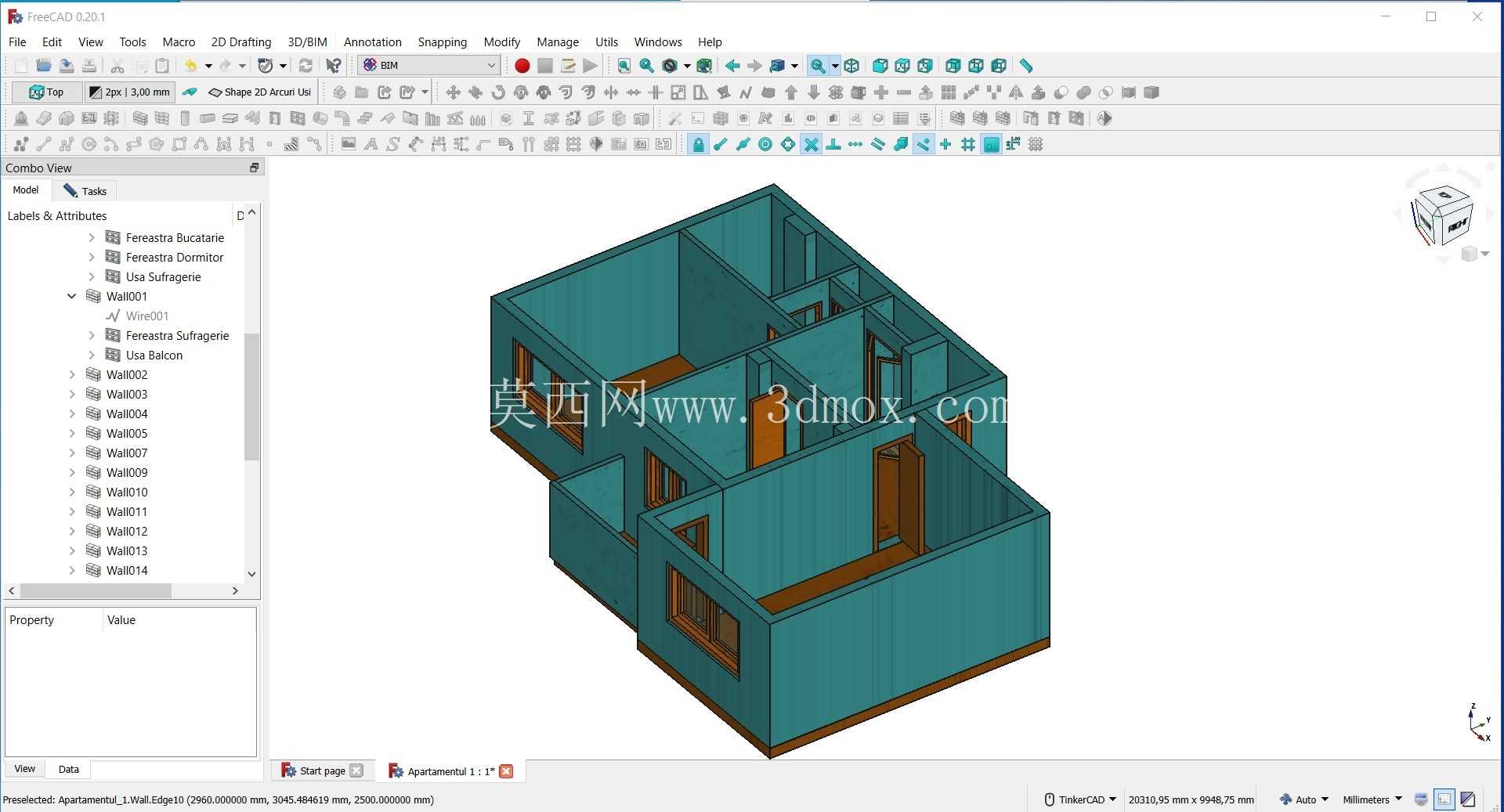Select the Stairs tool in BIM toolbar
The height and width of the screenshot is (812, 1504).
[x=365, y=118]
